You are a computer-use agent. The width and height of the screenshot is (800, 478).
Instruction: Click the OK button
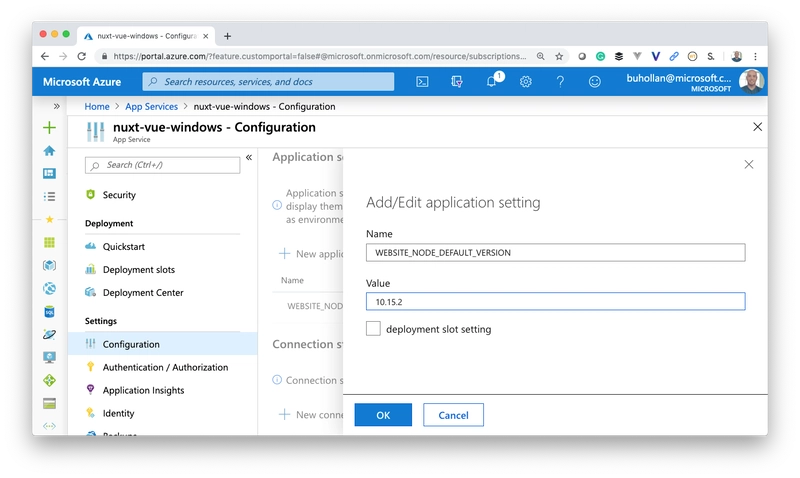click(383, 415)
